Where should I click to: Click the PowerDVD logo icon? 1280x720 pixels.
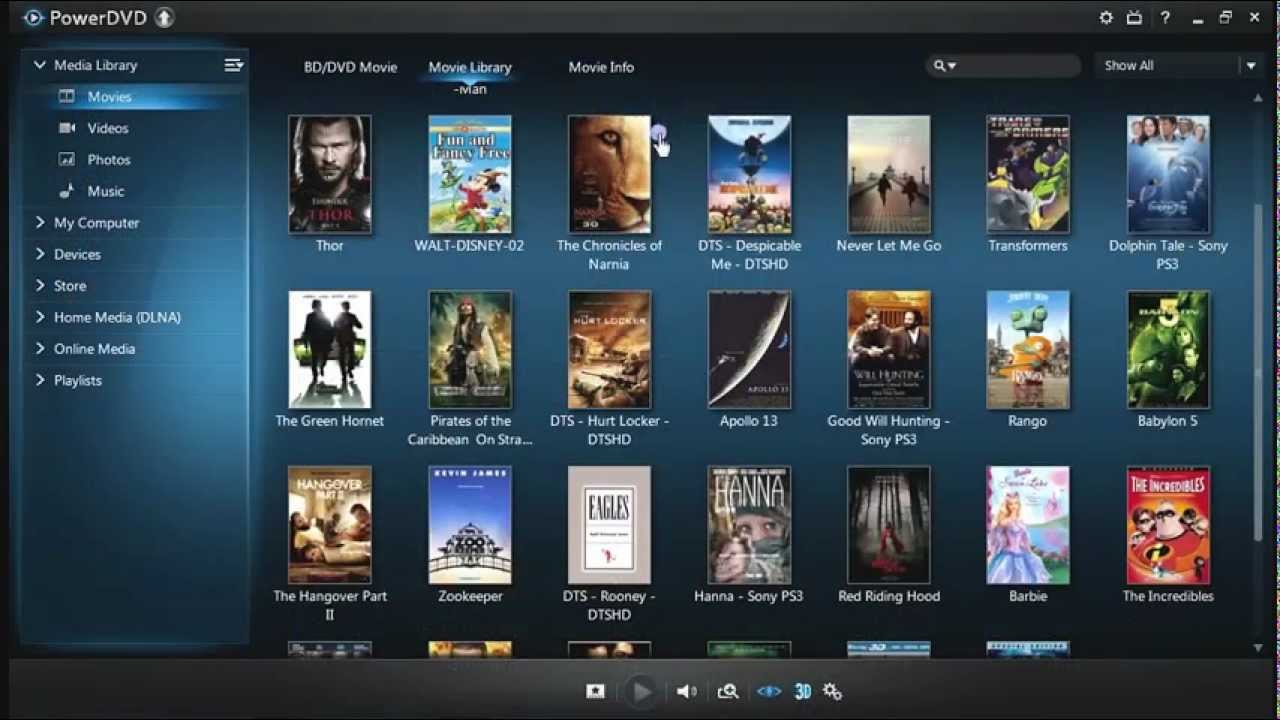point(33,18)
